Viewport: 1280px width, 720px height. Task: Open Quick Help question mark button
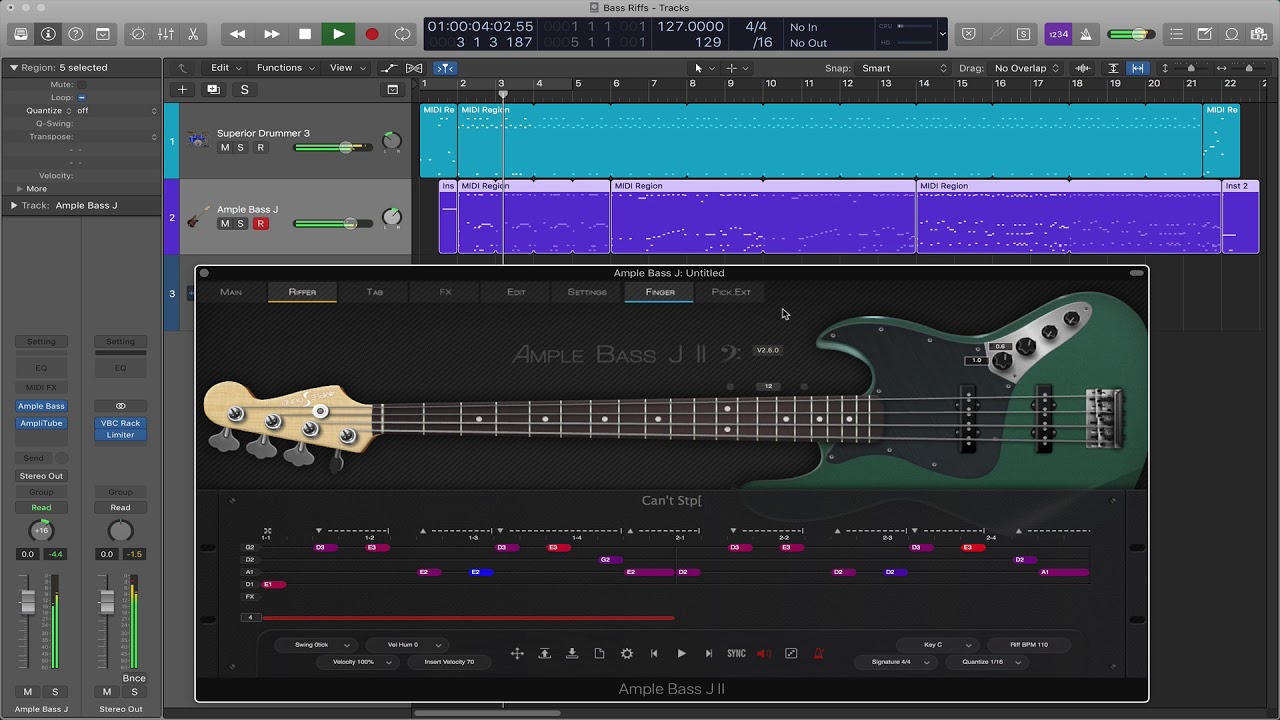tap(76, 34)
